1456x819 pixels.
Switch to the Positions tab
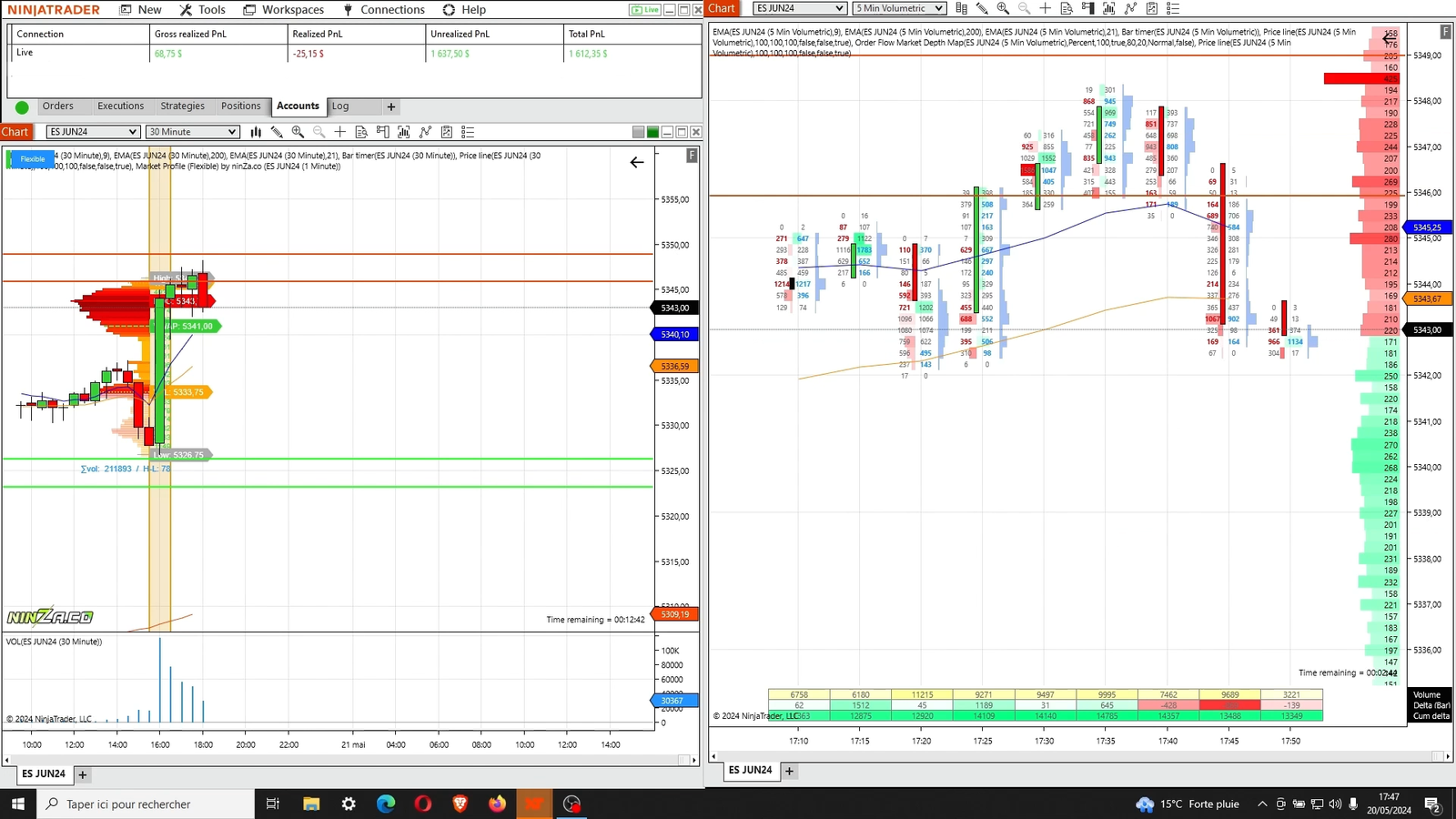point(240,106)
